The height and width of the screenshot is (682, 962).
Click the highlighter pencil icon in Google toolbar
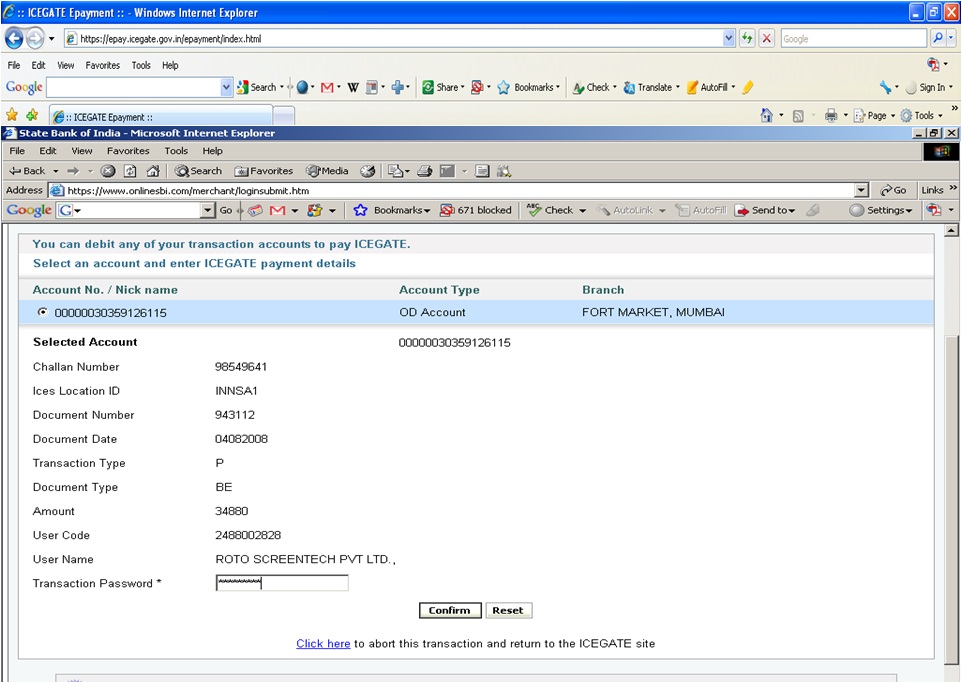tap(747, 88)
